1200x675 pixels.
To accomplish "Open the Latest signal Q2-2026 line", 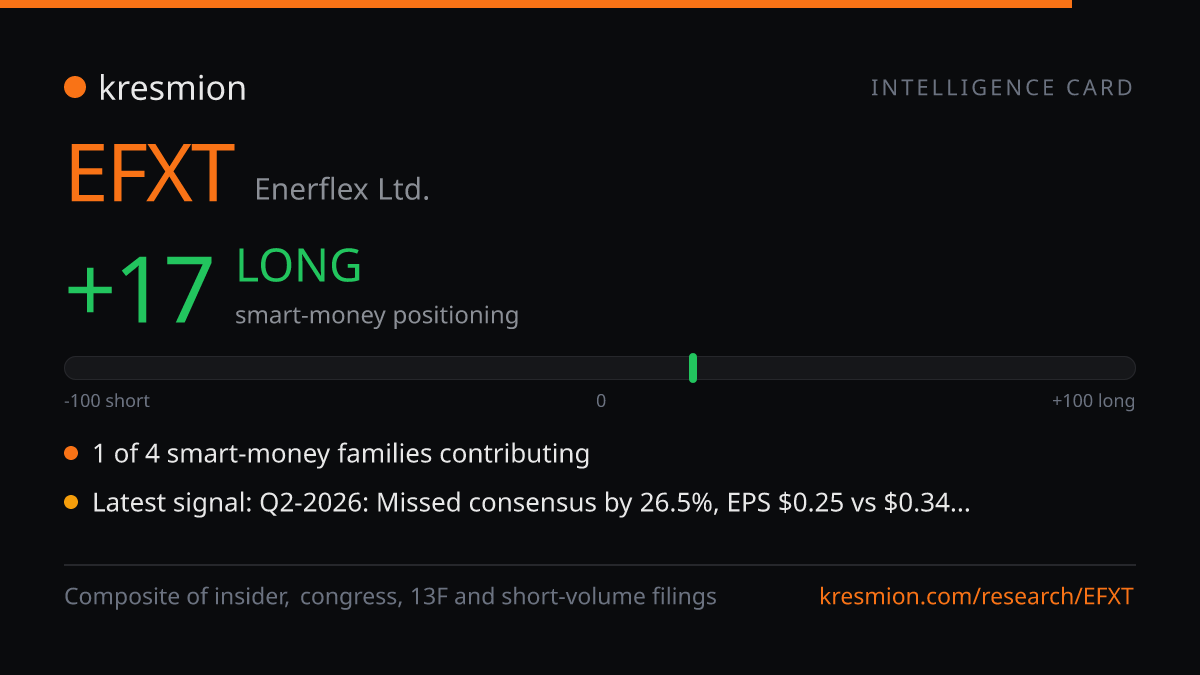I will point(531,503).
